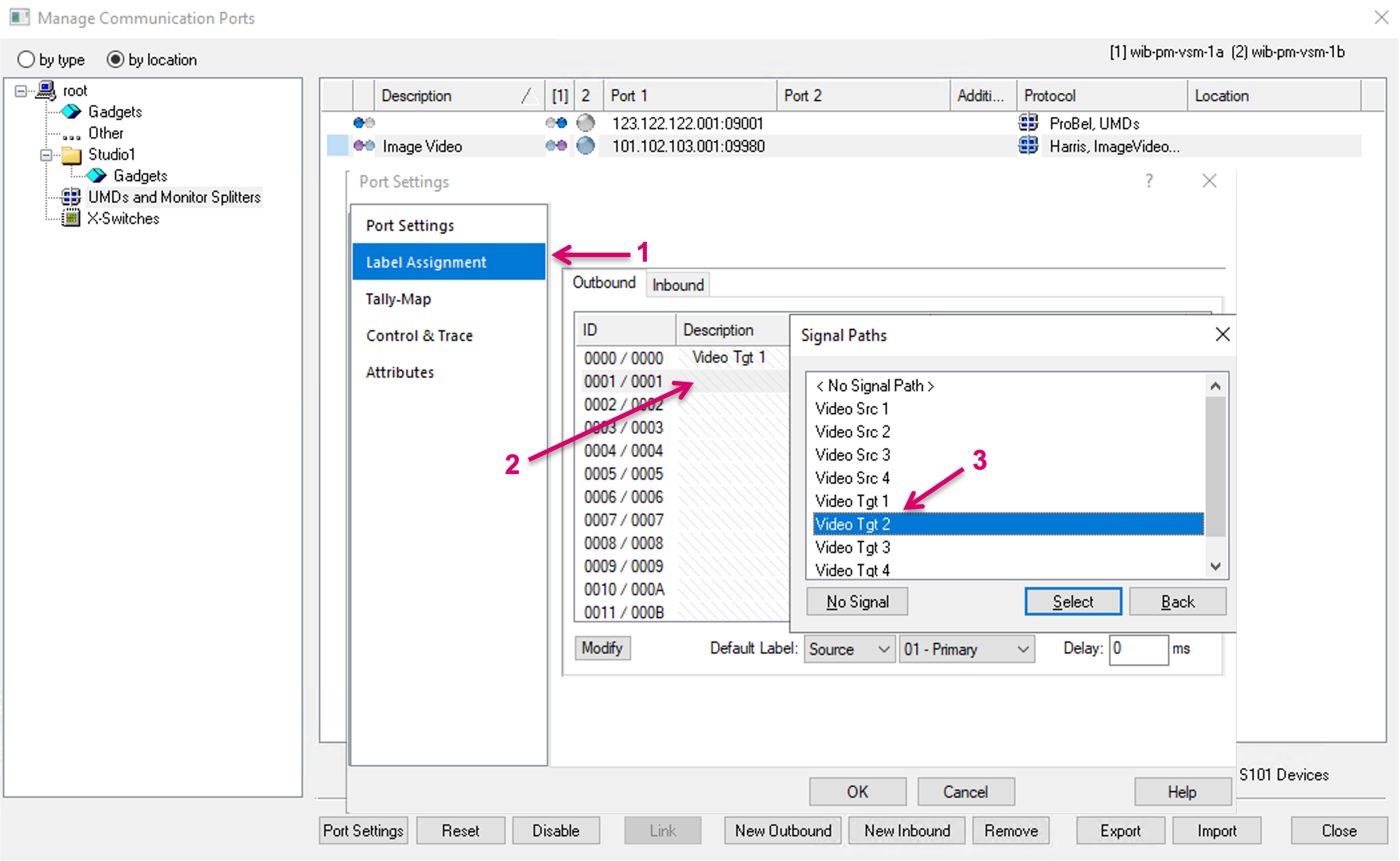Open the '01 - Primary' dropdown
This screenshot has width=1400, height=861.
pos(966,649)
